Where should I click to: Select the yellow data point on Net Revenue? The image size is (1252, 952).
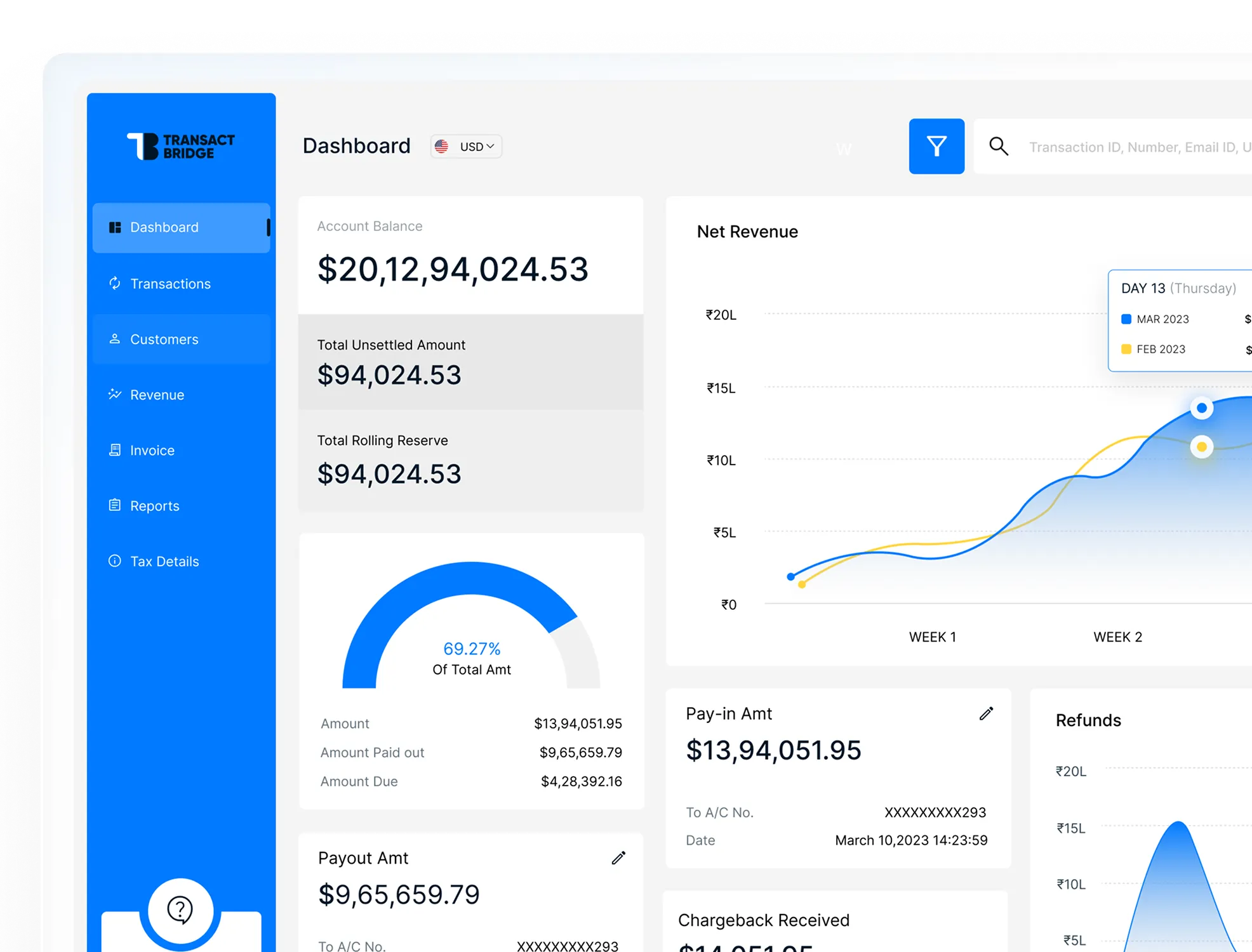(x=1202, y=447)
